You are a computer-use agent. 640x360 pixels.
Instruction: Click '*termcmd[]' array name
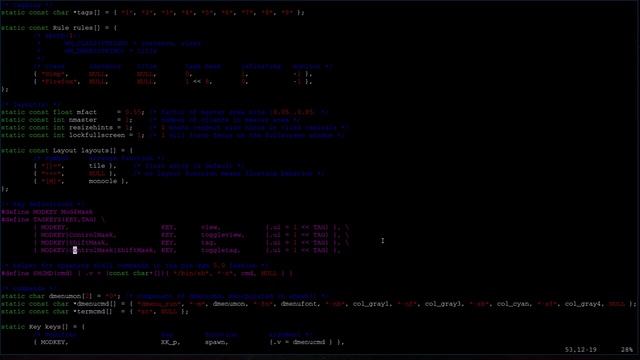pyautogui.click(x=93, y=311)
